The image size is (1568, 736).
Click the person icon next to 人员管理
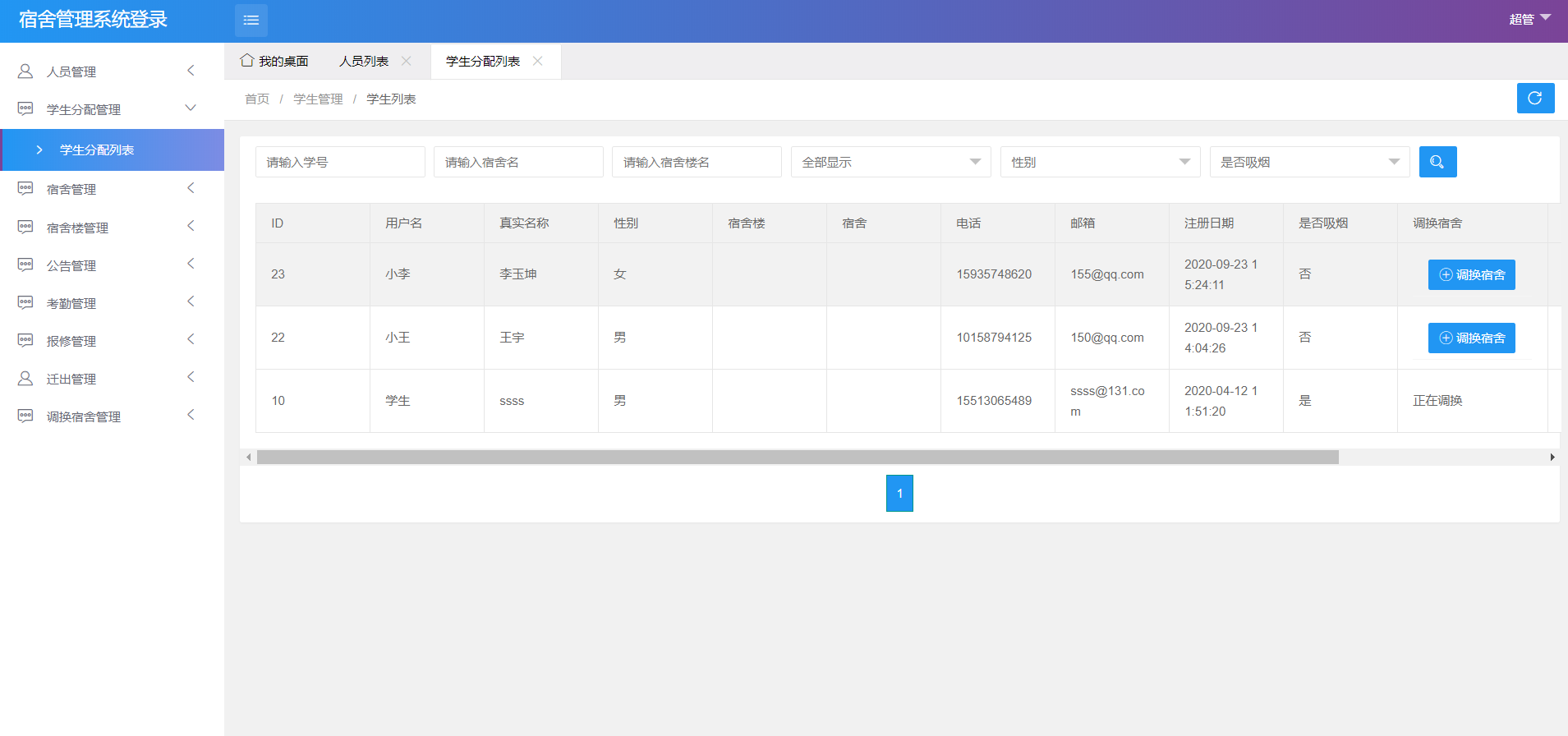pyautogui.click(x=25, y=71)
